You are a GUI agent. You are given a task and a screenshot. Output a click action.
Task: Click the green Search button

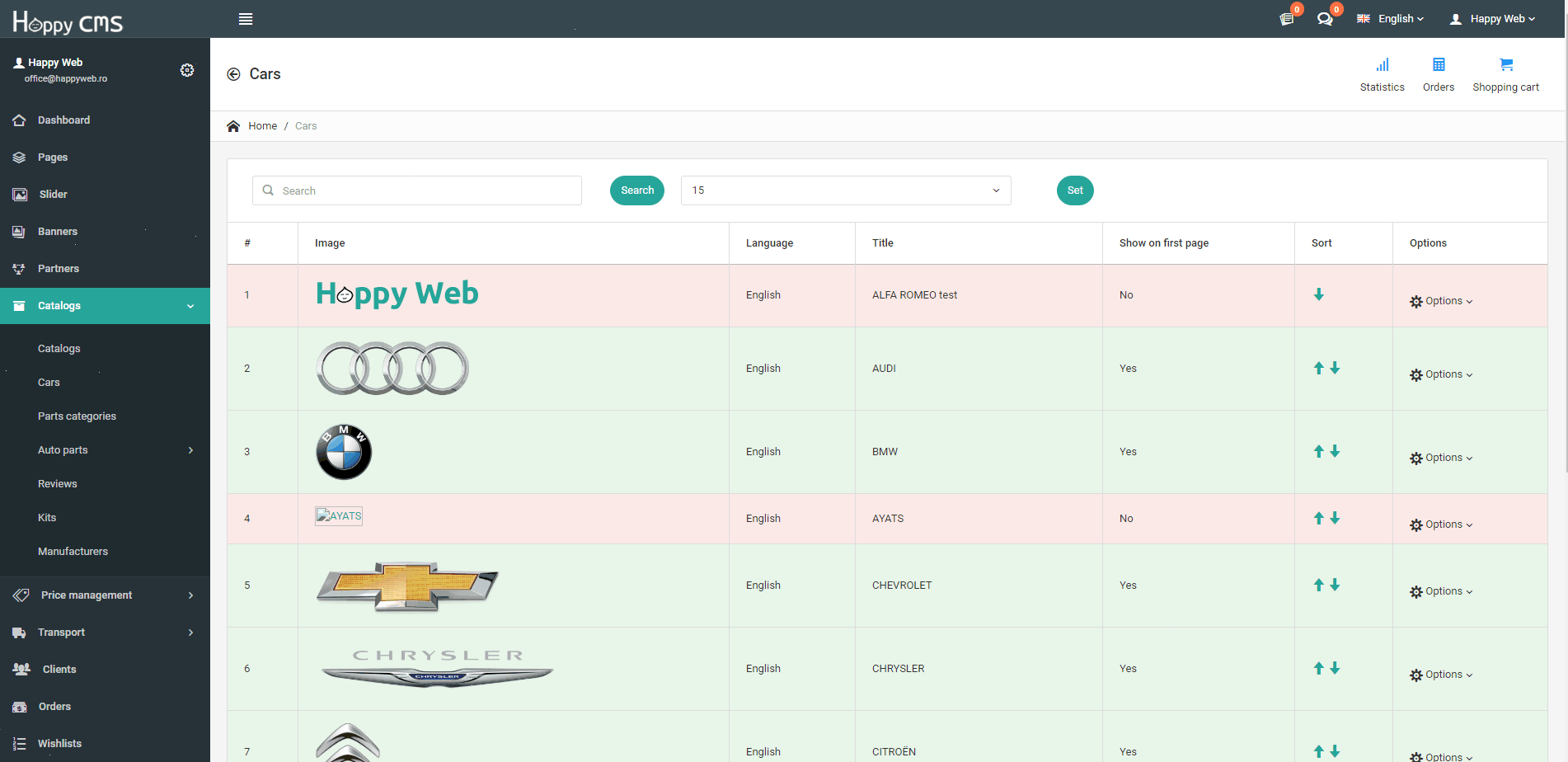click(637, 190)
